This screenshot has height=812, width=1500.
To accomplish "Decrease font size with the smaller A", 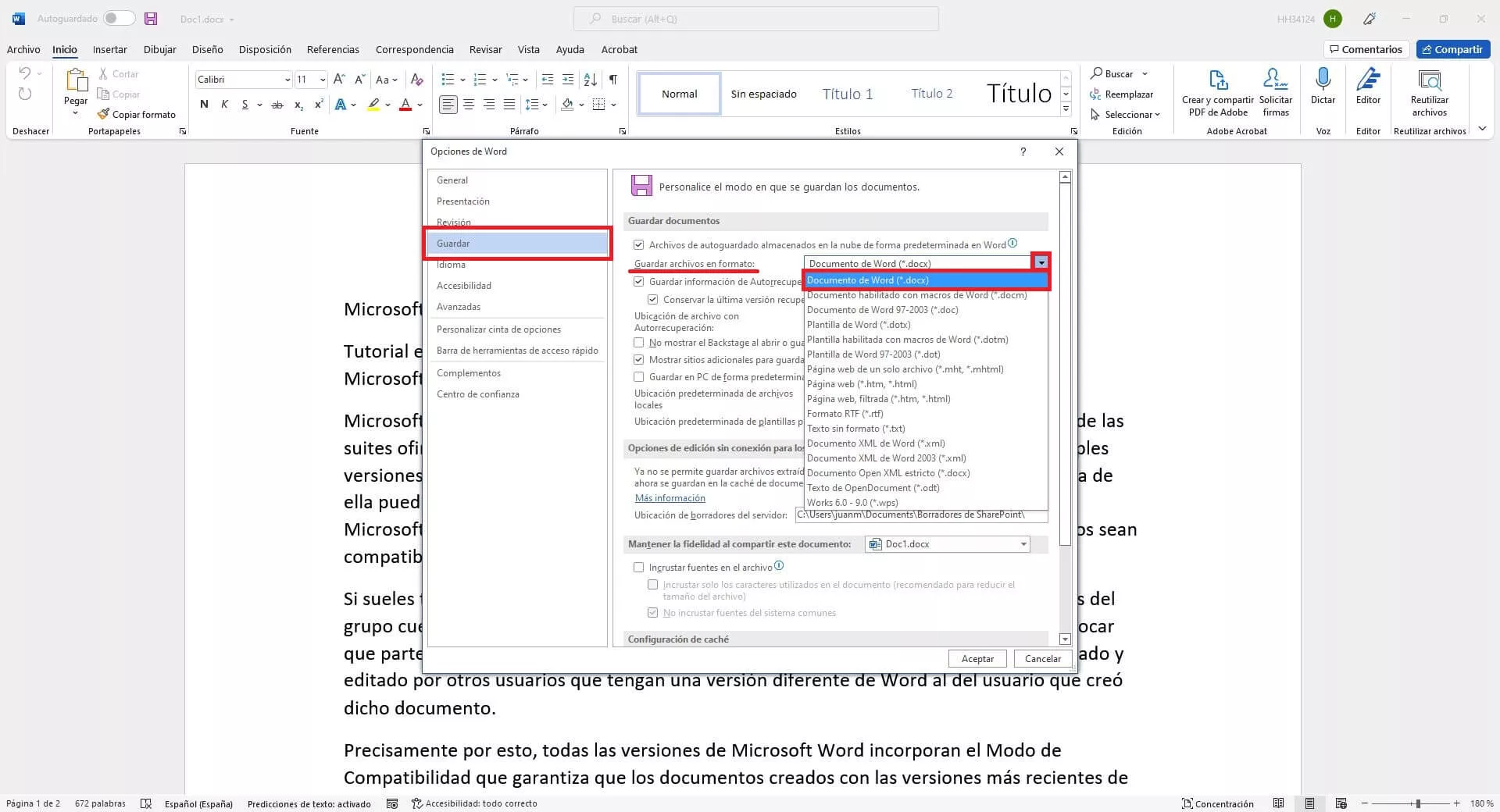I will tap(359, 79).
